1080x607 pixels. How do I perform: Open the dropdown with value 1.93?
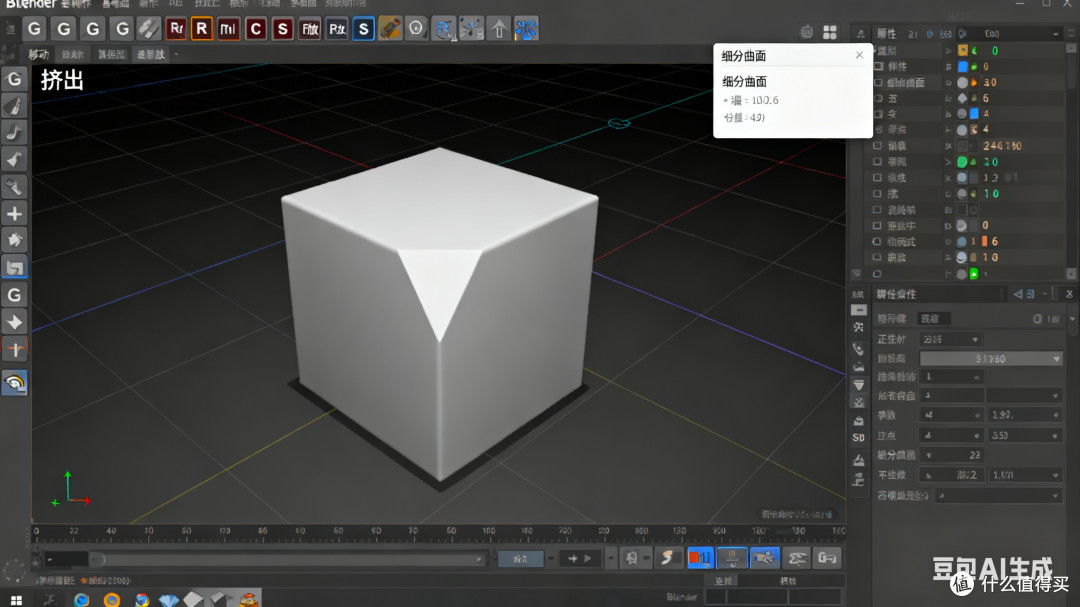click(1024, 415)
